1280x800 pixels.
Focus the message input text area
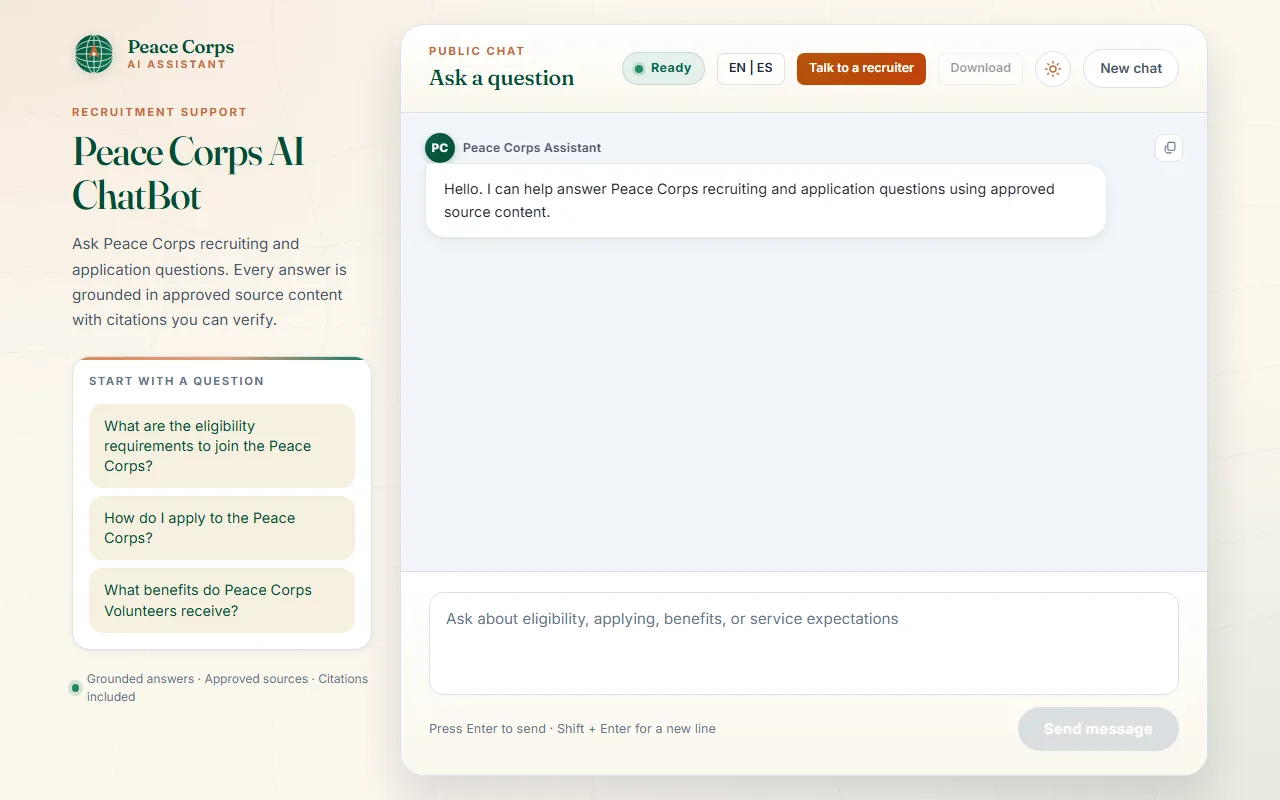click(804, 644)
